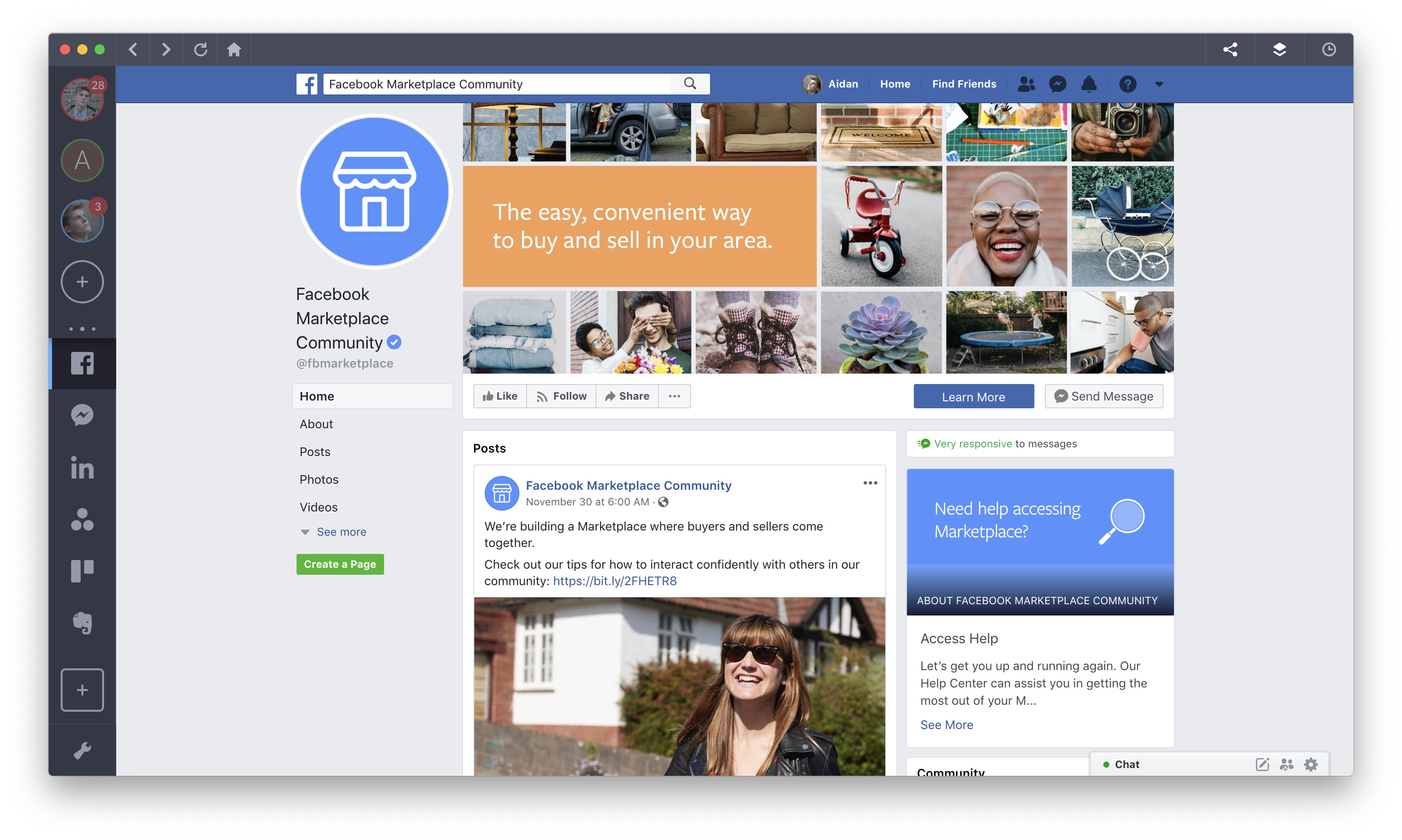1402x840 pixels.
Task: Click the Facebook logo in header
Action: click(307, 85)
